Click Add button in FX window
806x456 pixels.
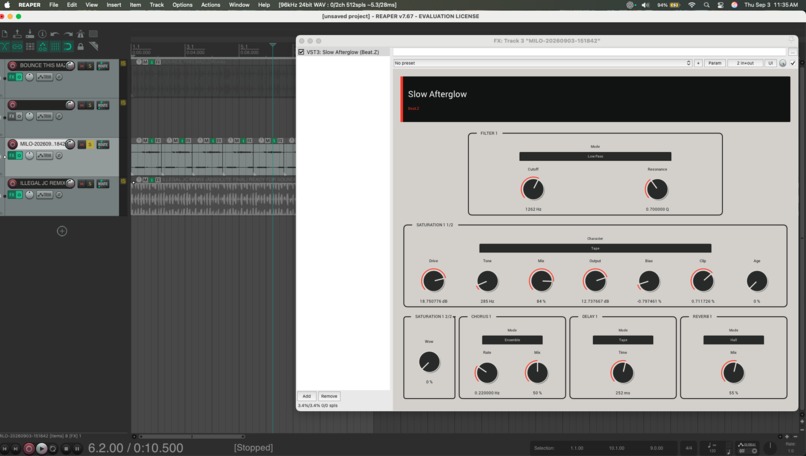click(x=306, y=396)
